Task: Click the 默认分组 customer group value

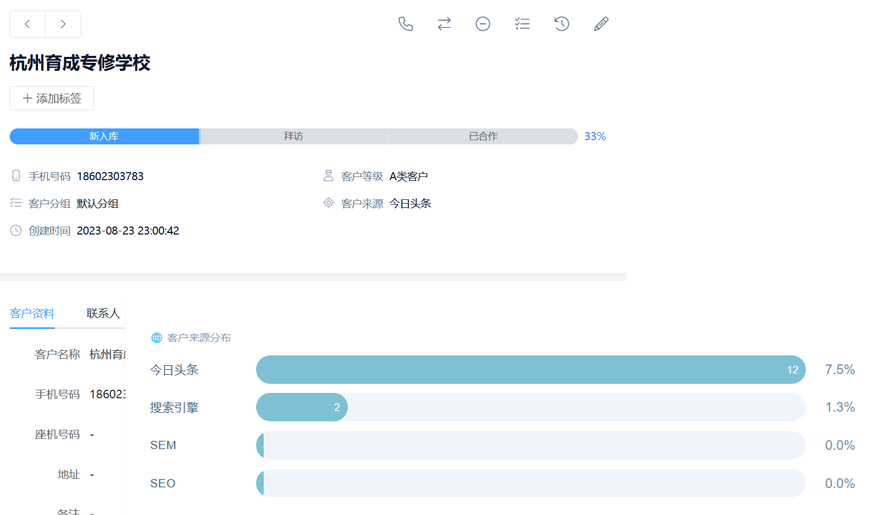Action: 97,204
